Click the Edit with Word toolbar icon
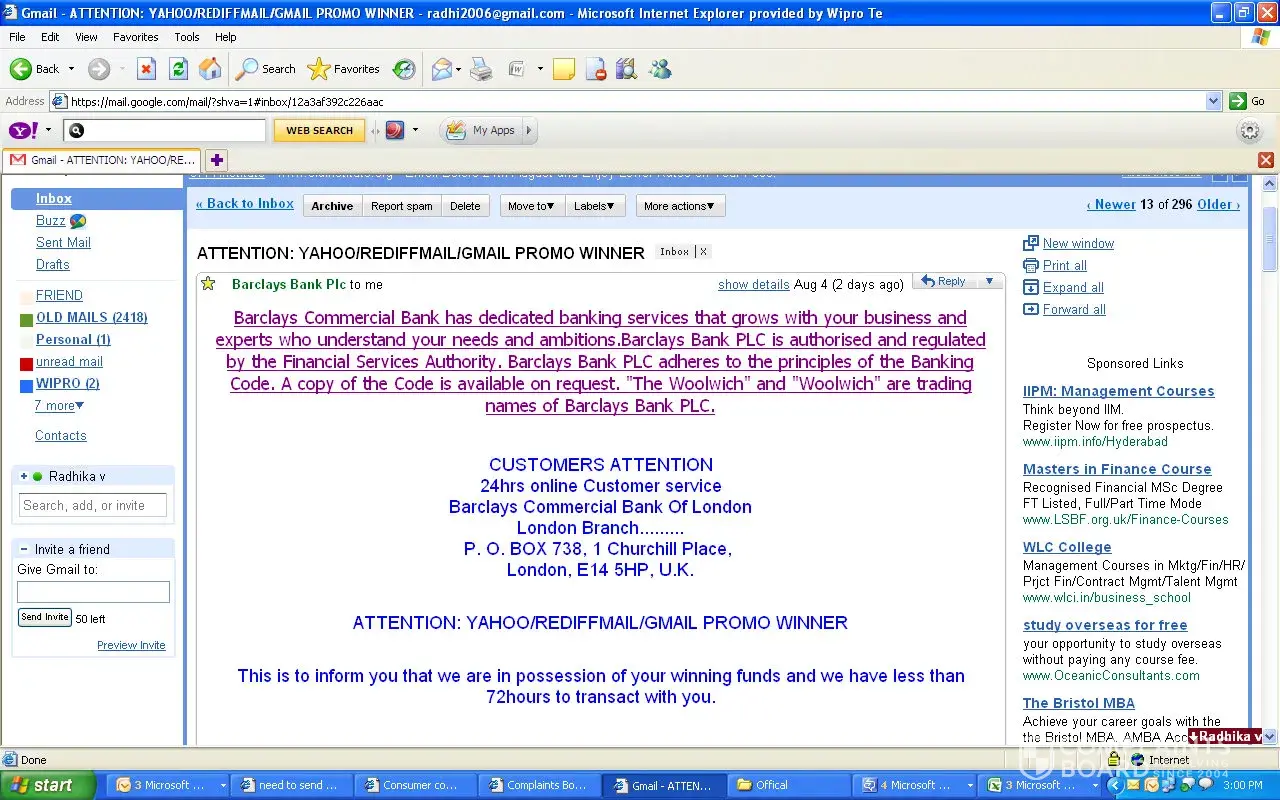 [x=517, y=69]
